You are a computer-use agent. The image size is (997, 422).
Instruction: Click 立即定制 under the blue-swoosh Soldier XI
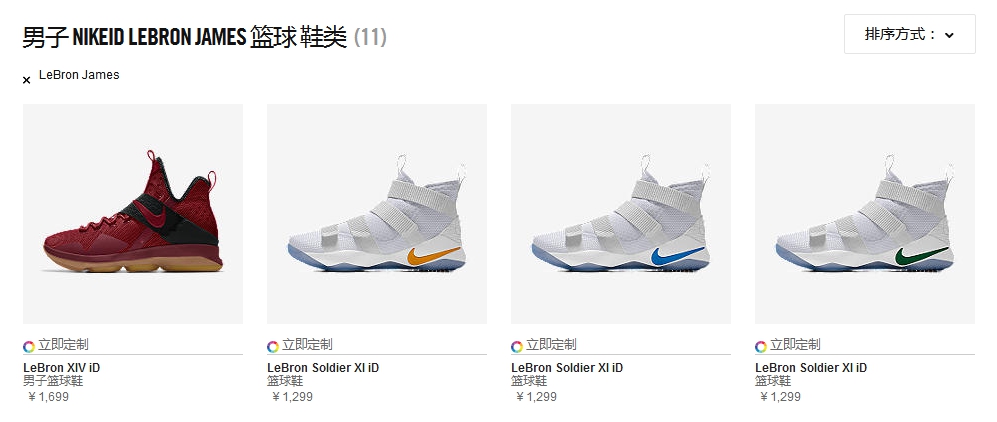click(551, 345)
